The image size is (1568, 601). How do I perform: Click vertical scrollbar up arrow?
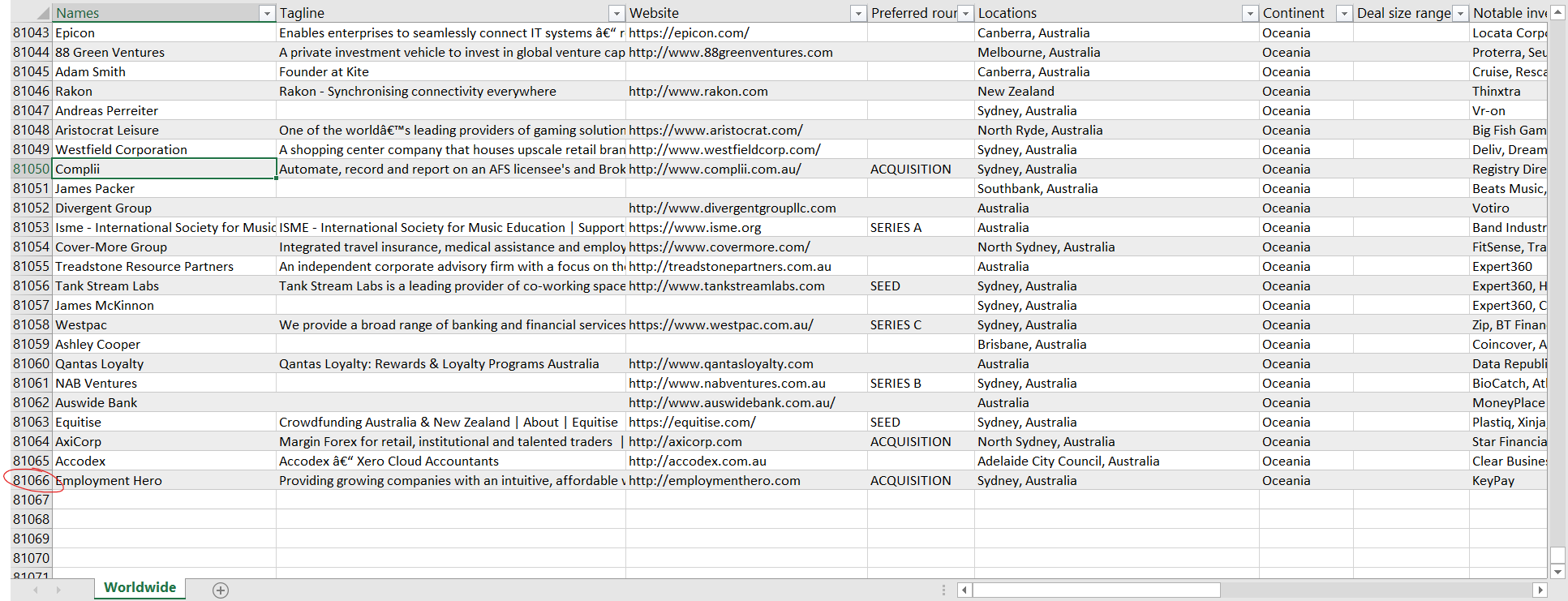[x=1557, y=12]
